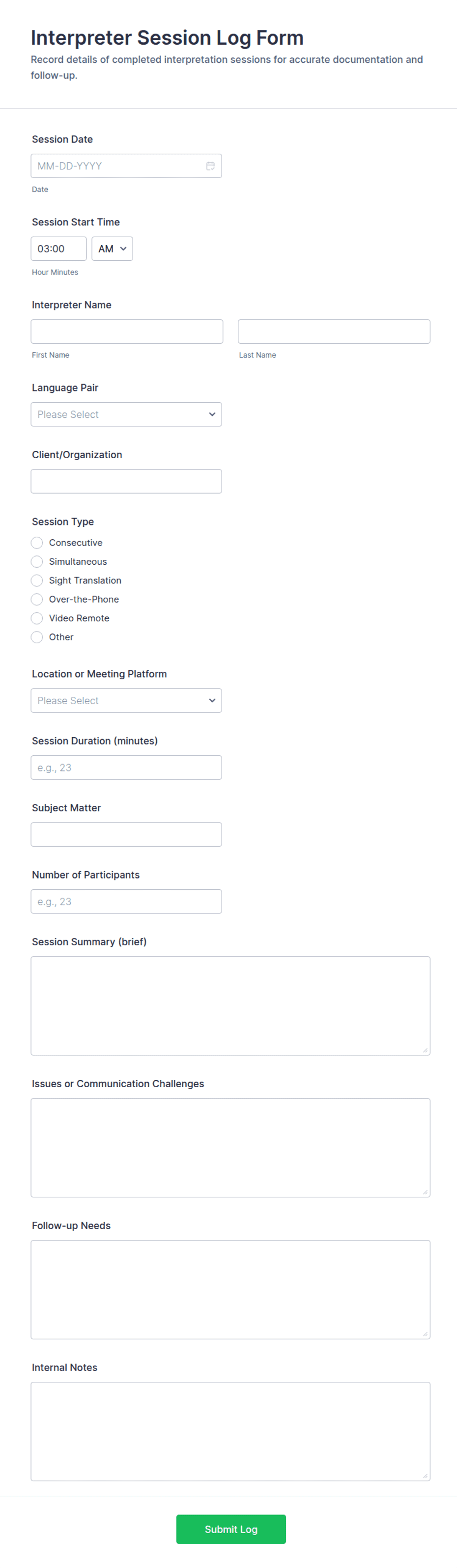The height and width of the screenshot is (1568, 457).
Task: Open Location or Meeting Platform dropdown
Action: pos(126,701)
